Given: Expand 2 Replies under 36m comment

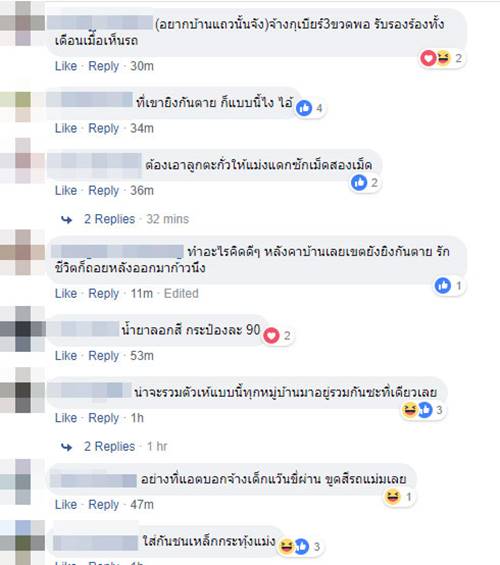Looking at the screenshot, I should [x=110, y=219].
